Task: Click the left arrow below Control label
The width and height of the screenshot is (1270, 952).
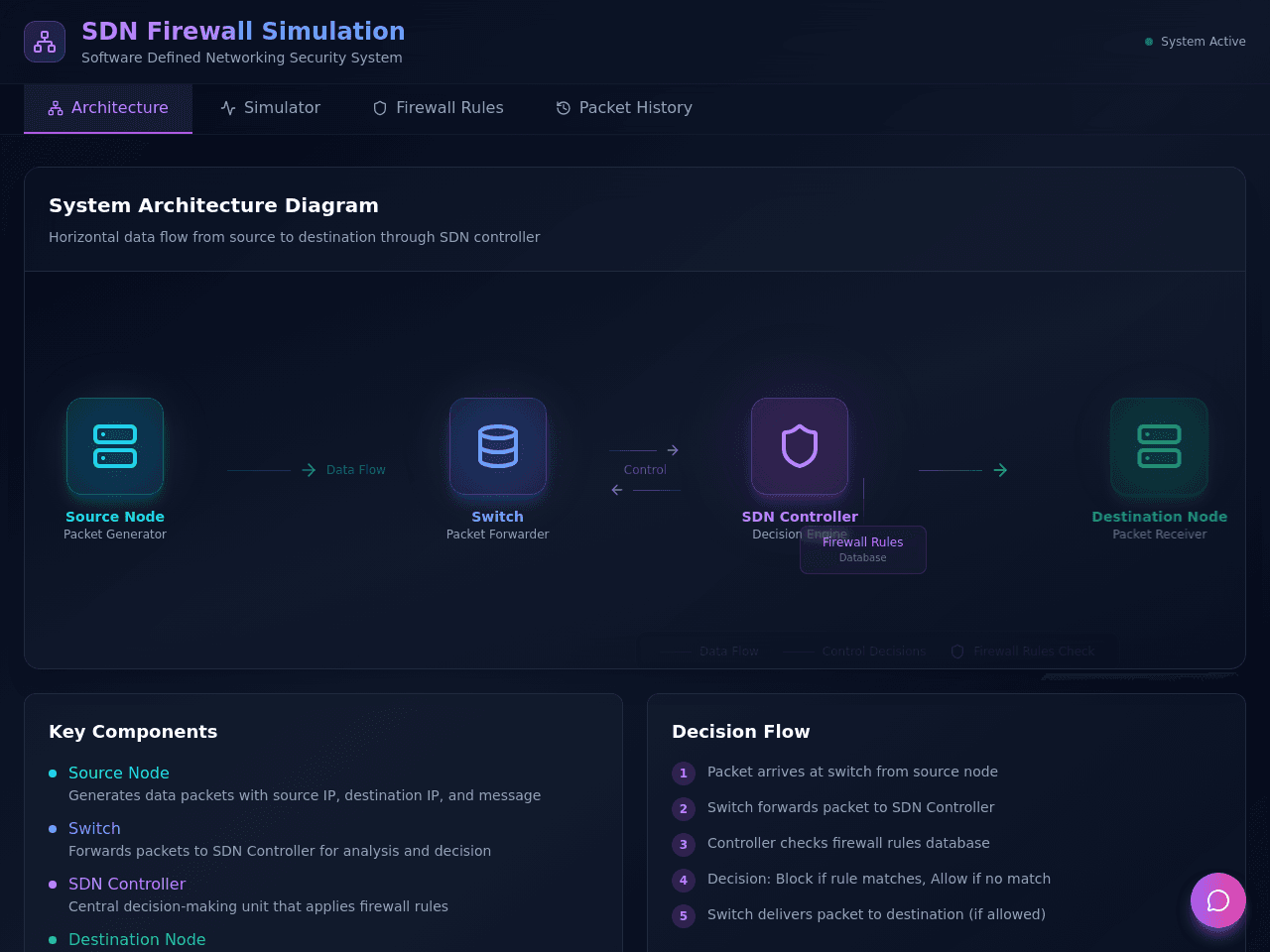Action: coord(617,490)
